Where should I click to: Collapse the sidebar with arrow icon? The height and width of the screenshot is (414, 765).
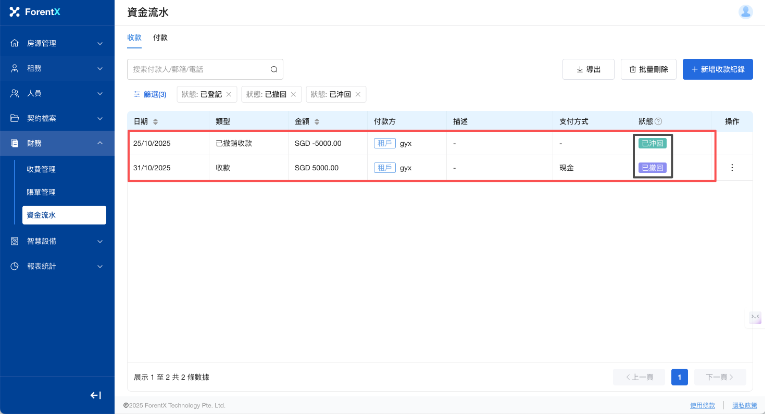96,395
